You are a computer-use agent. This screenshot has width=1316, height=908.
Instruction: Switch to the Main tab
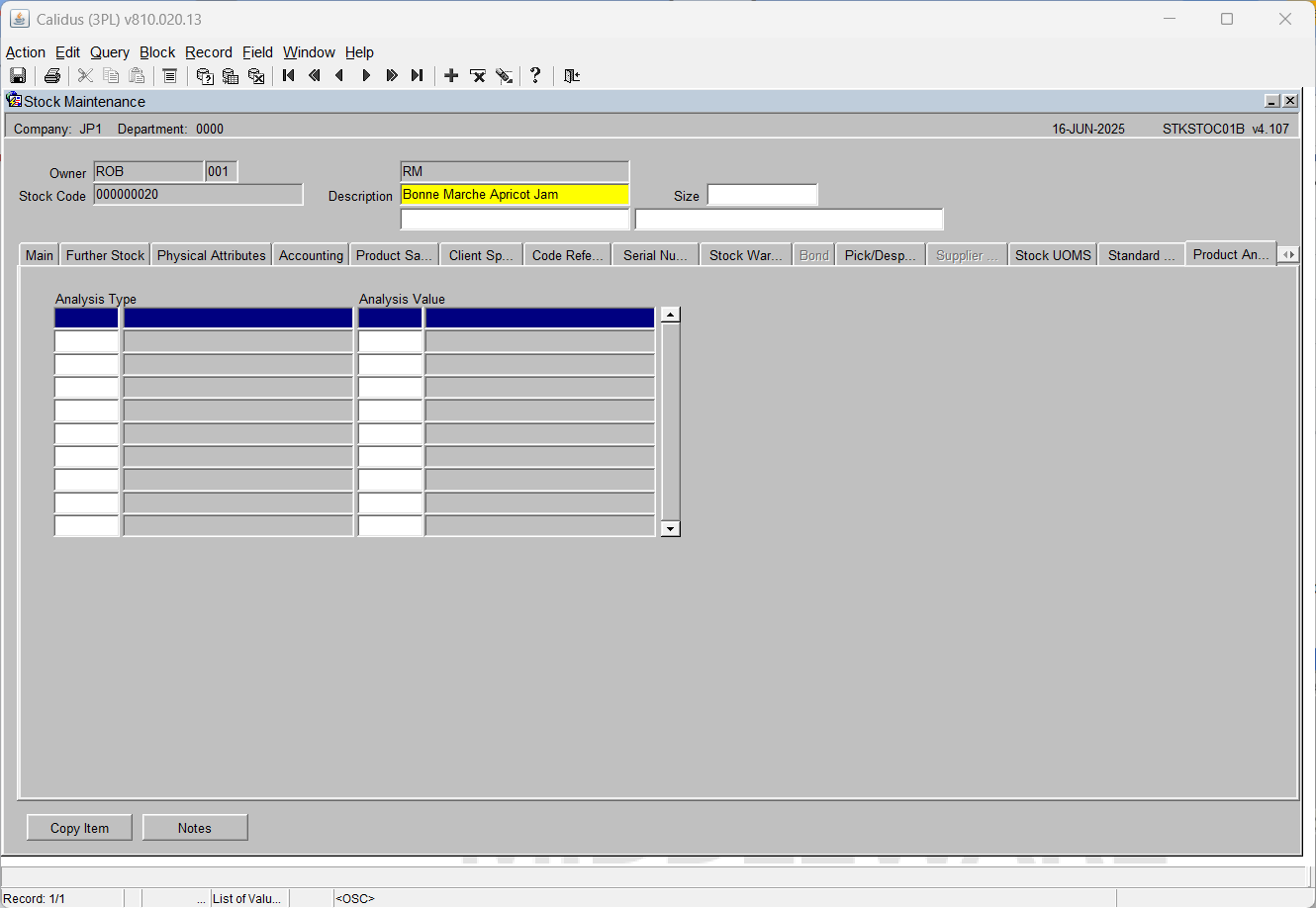point(40,255)
